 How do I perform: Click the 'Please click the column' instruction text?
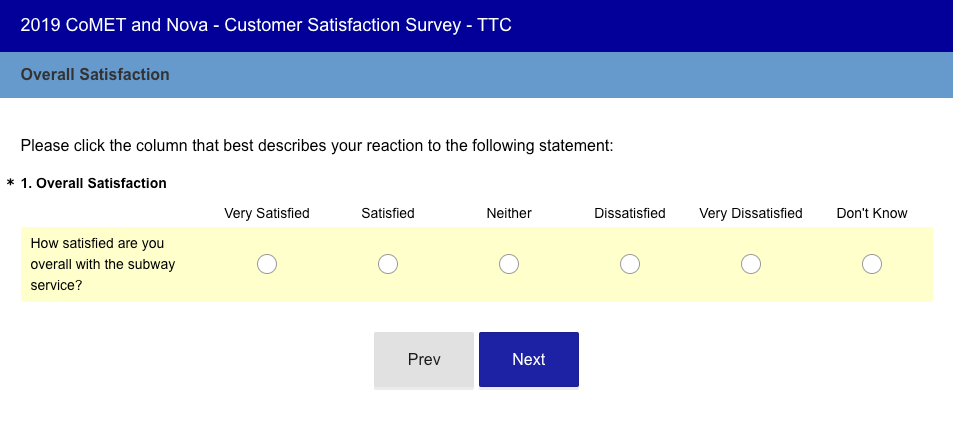point(317,146)
